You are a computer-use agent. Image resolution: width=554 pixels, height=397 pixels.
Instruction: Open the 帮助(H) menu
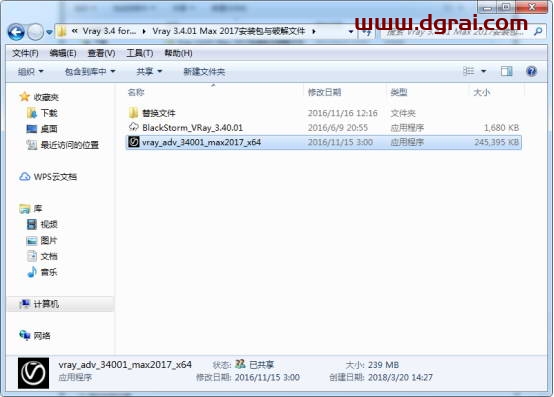click(x=178, y=53)
